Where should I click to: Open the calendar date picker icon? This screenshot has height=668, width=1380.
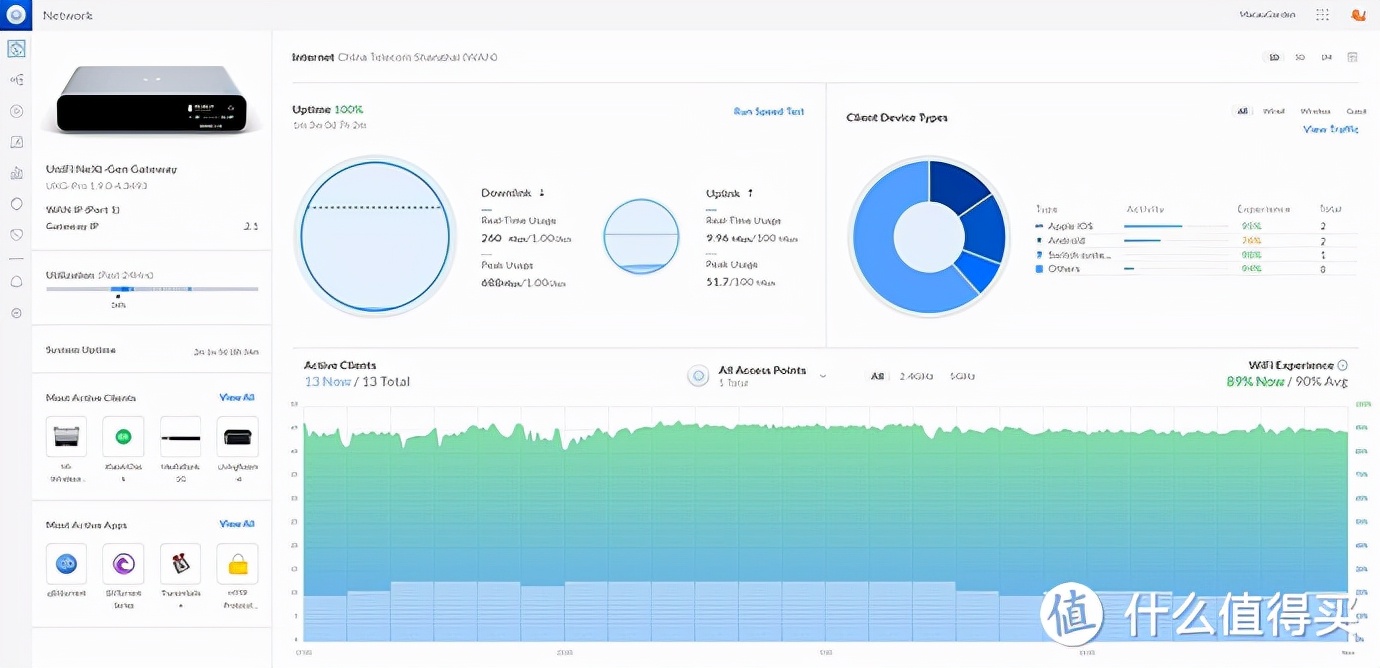[x=1353, y=58]
